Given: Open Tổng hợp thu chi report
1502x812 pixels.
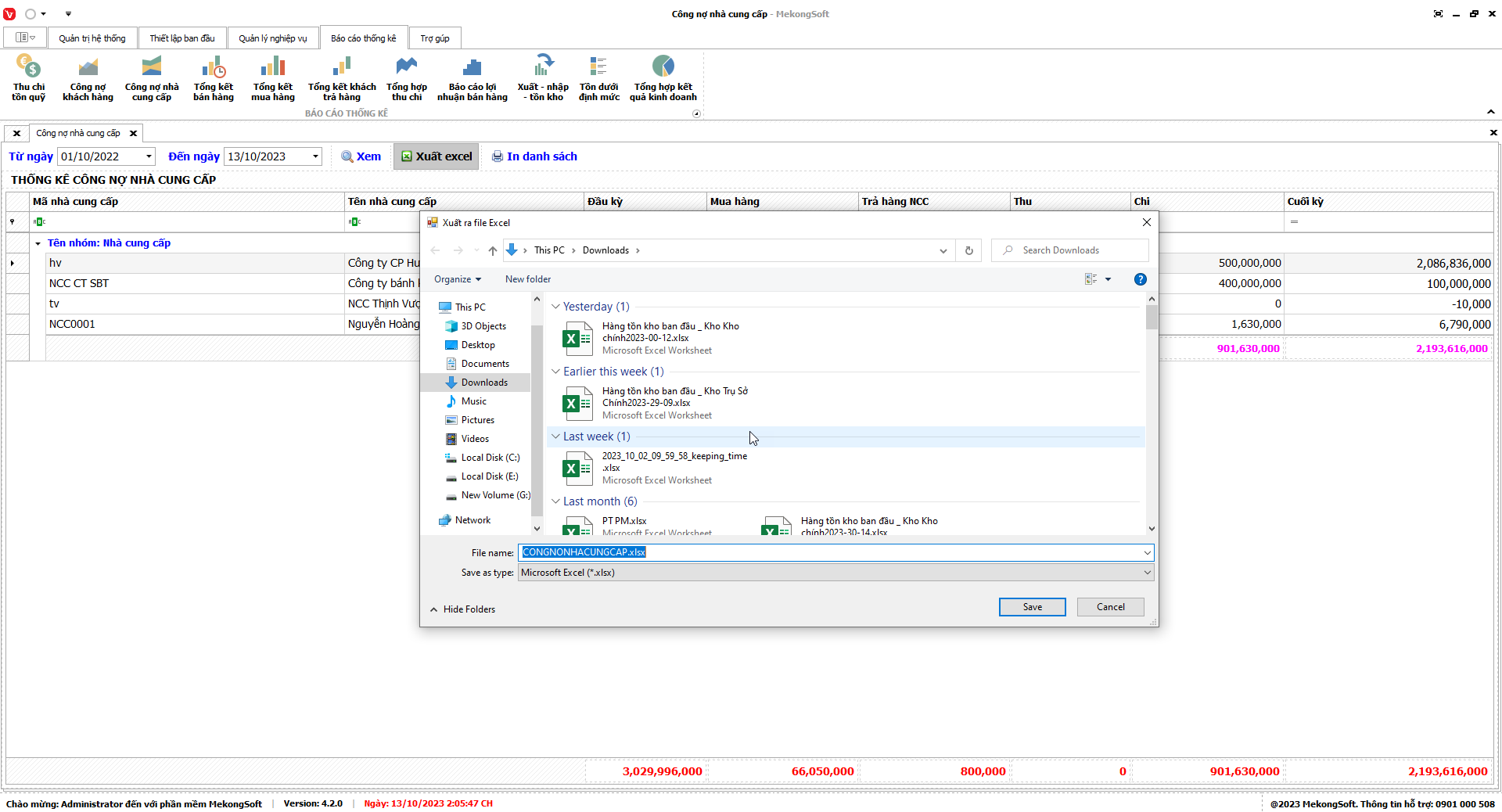Looking at the screenshot, I should point(406,78).
